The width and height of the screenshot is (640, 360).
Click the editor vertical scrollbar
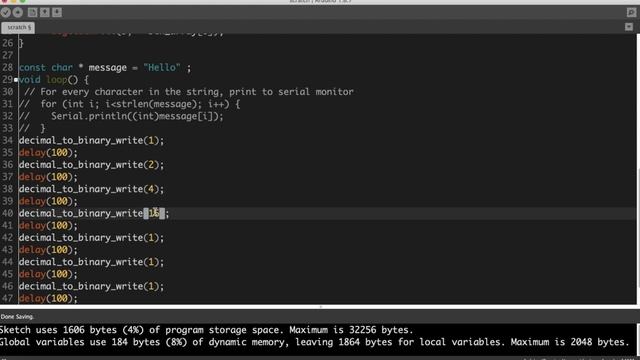click(638, 169)
